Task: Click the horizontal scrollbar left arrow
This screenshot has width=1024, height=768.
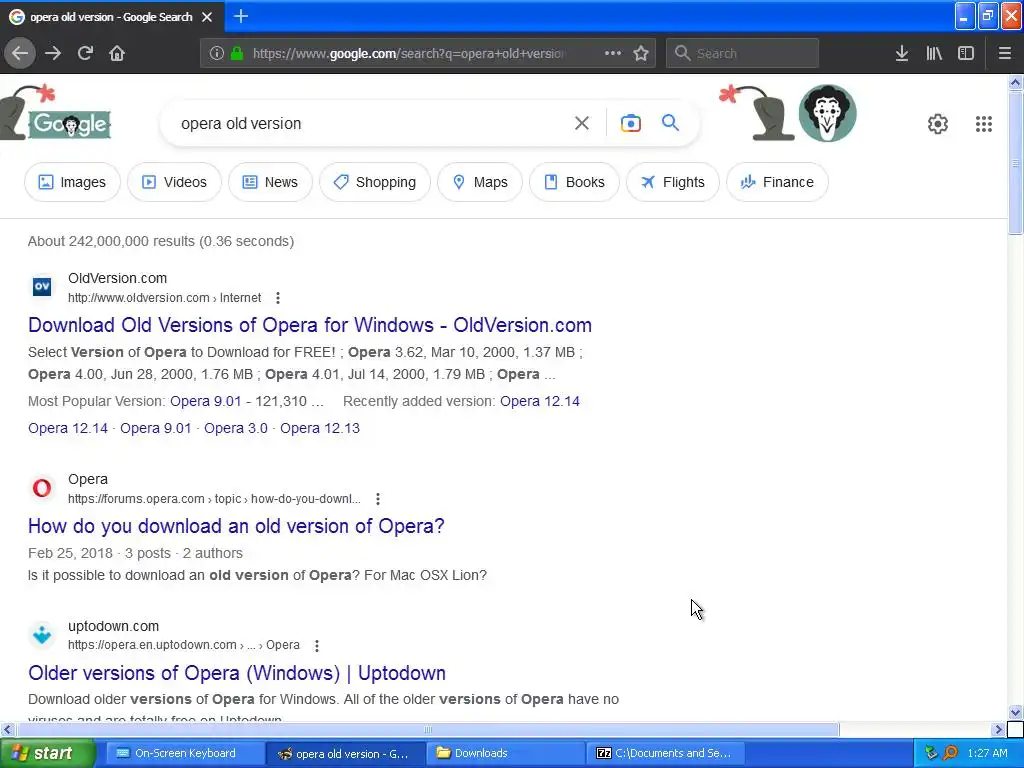Action: [x=7, y=729]
